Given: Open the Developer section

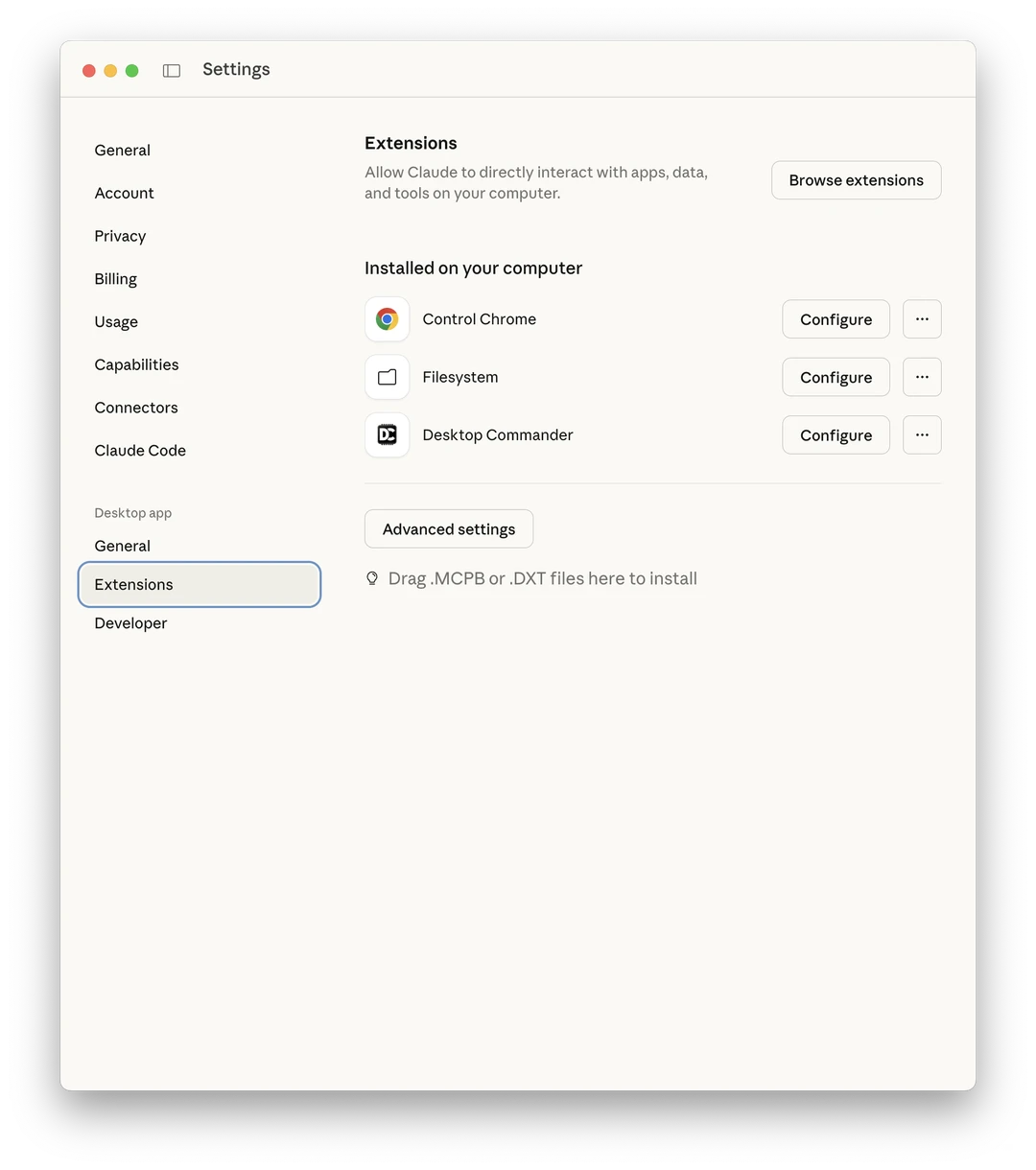Looking at the screenshot, I should click(130, 623).
